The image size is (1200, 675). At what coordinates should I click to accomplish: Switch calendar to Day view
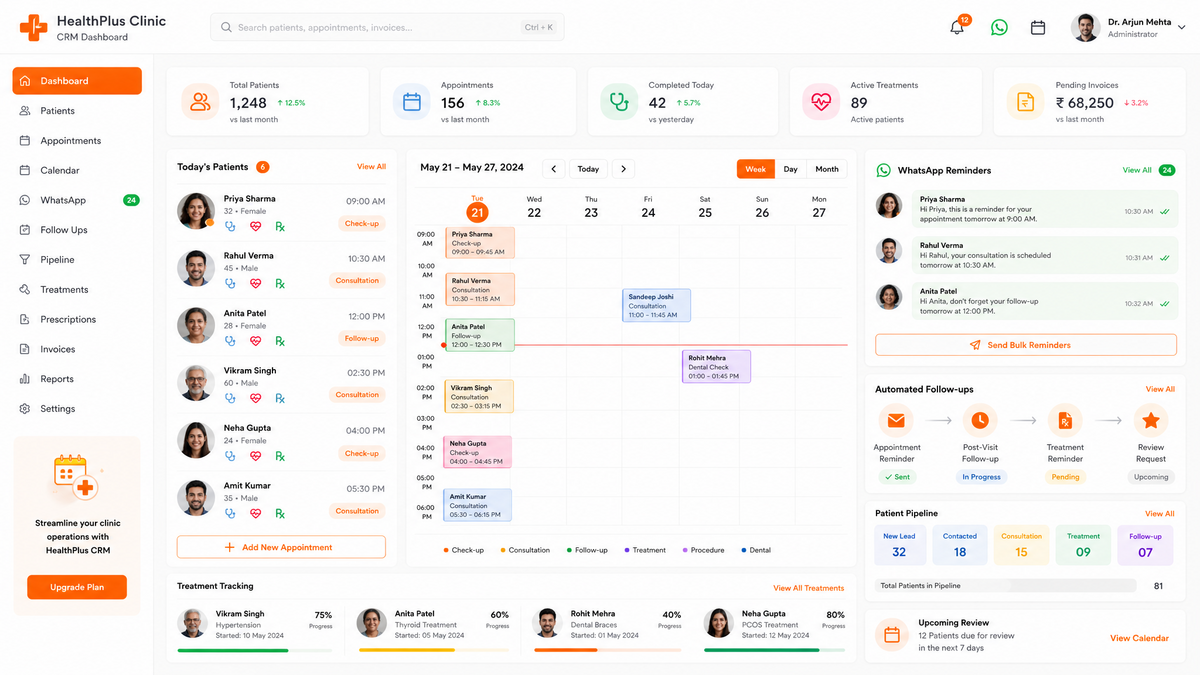[x=790, y=169]
